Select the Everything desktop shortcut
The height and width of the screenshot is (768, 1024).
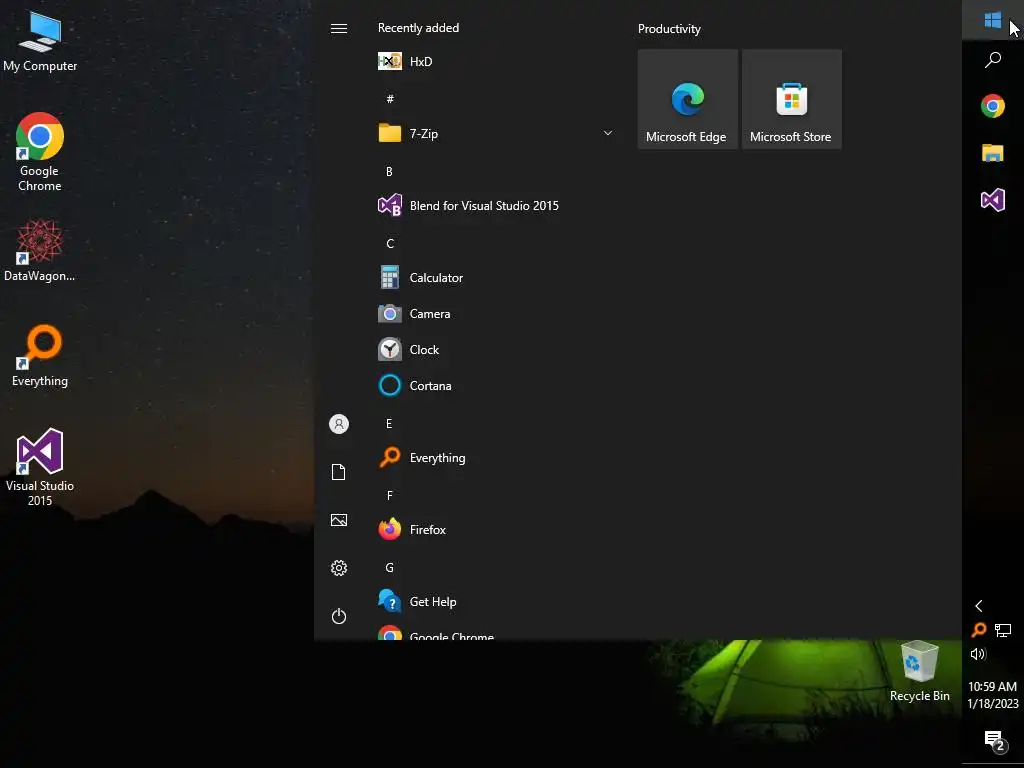[40, 355]
